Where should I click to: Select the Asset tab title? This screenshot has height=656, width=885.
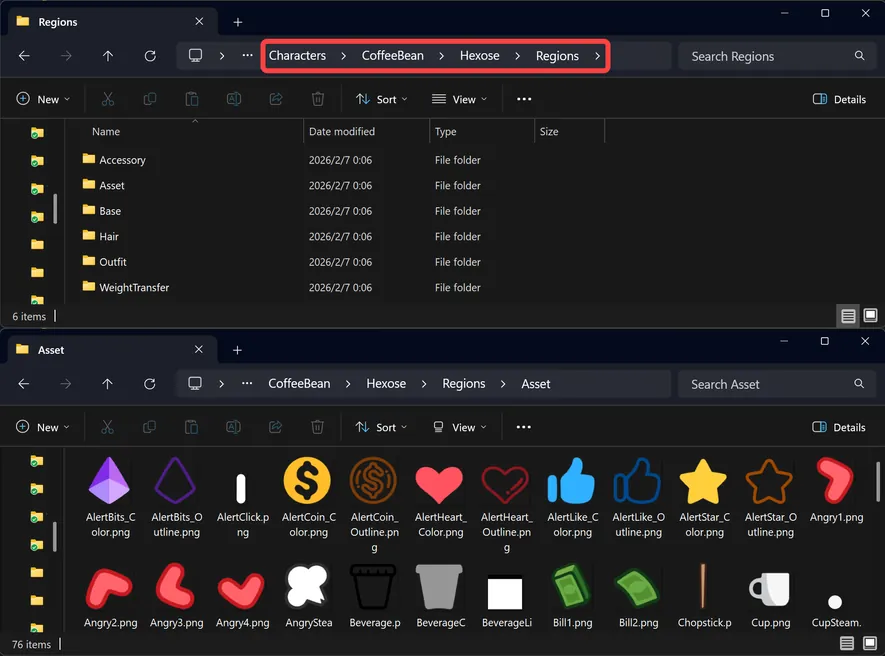pyautogui.click(x=51, y=350)
